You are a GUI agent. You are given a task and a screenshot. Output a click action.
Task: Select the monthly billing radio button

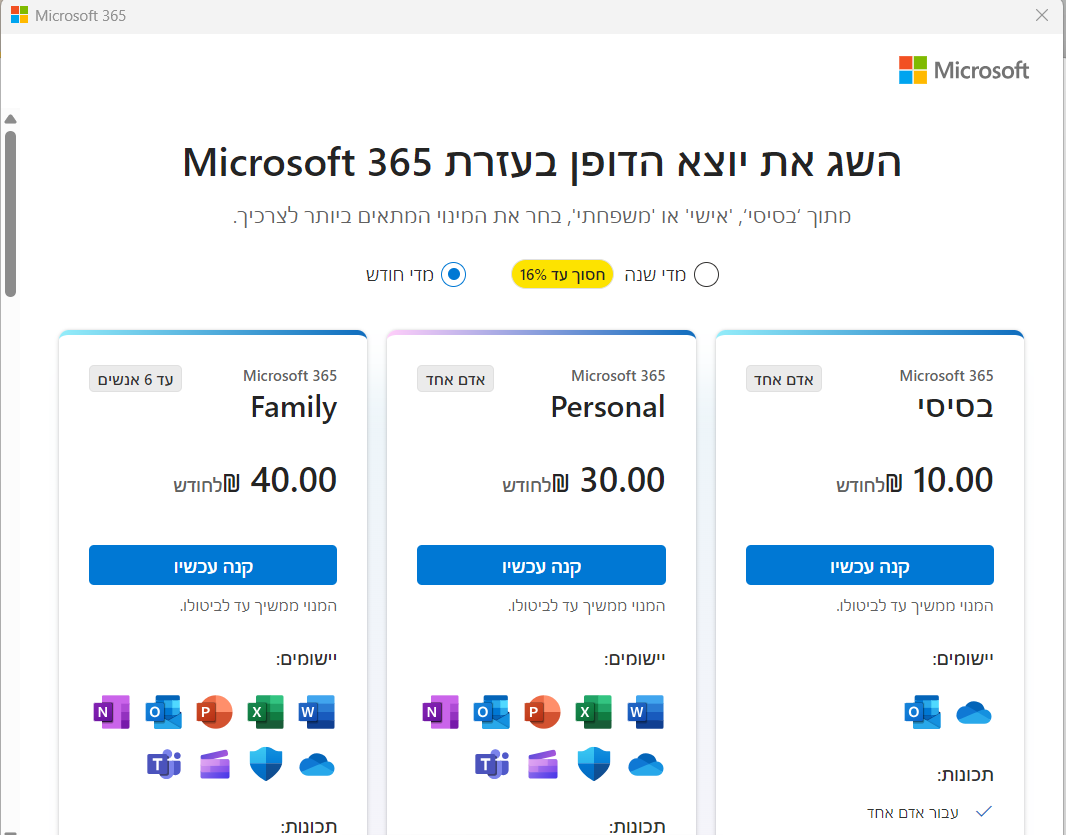tap(453, 275)
